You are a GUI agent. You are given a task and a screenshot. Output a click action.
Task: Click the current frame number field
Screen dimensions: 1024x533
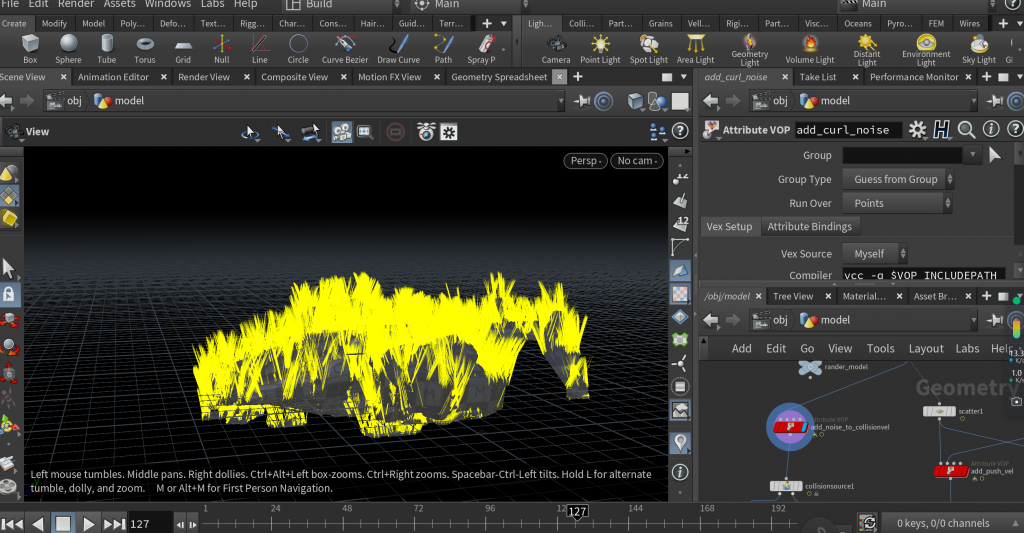[149, 524]
